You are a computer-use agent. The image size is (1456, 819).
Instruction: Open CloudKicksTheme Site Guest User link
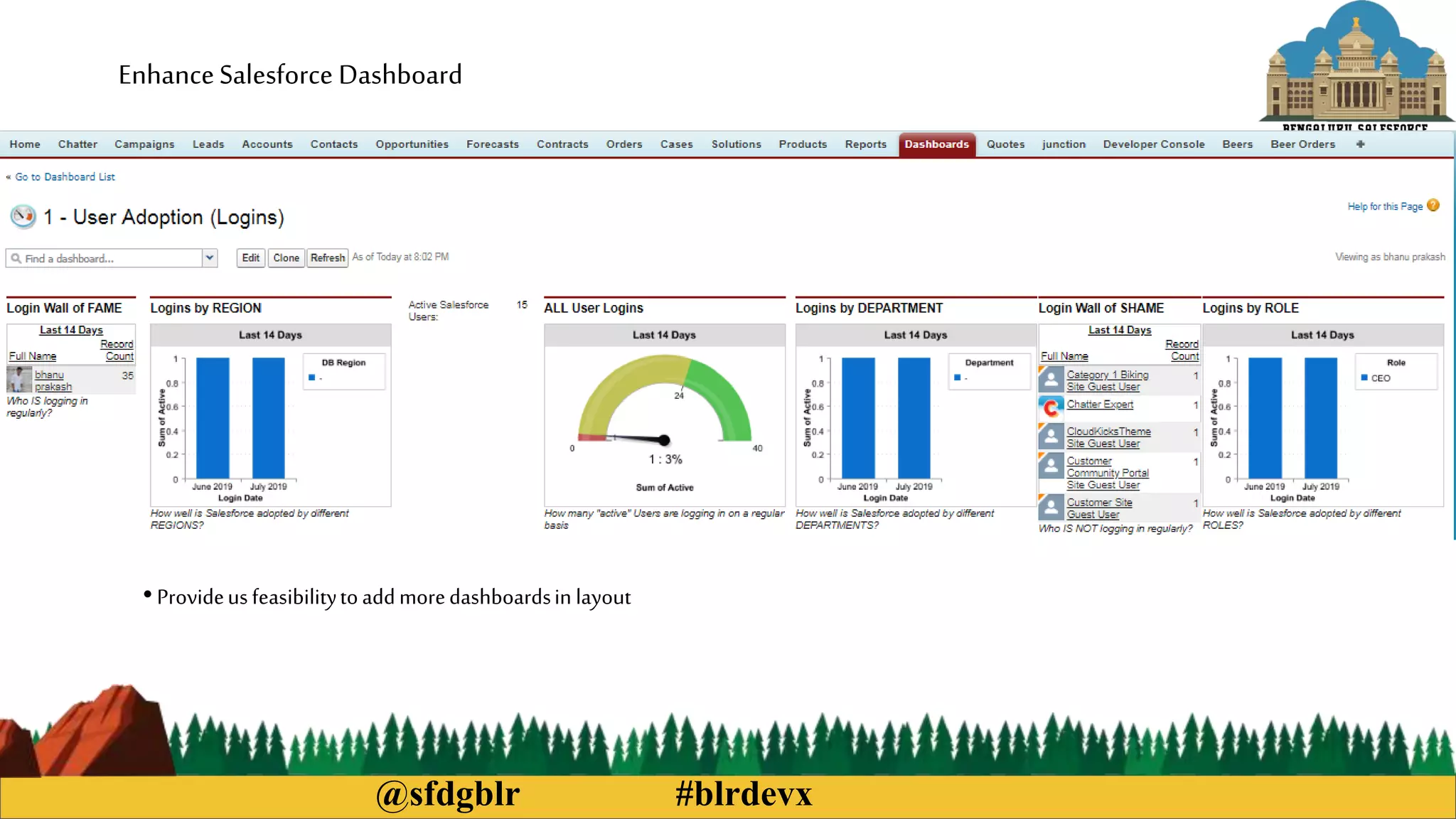[1108, 437]
